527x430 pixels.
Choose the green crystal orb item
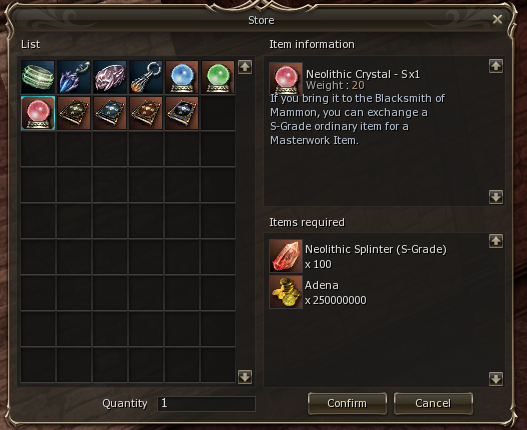coord(218,77)
